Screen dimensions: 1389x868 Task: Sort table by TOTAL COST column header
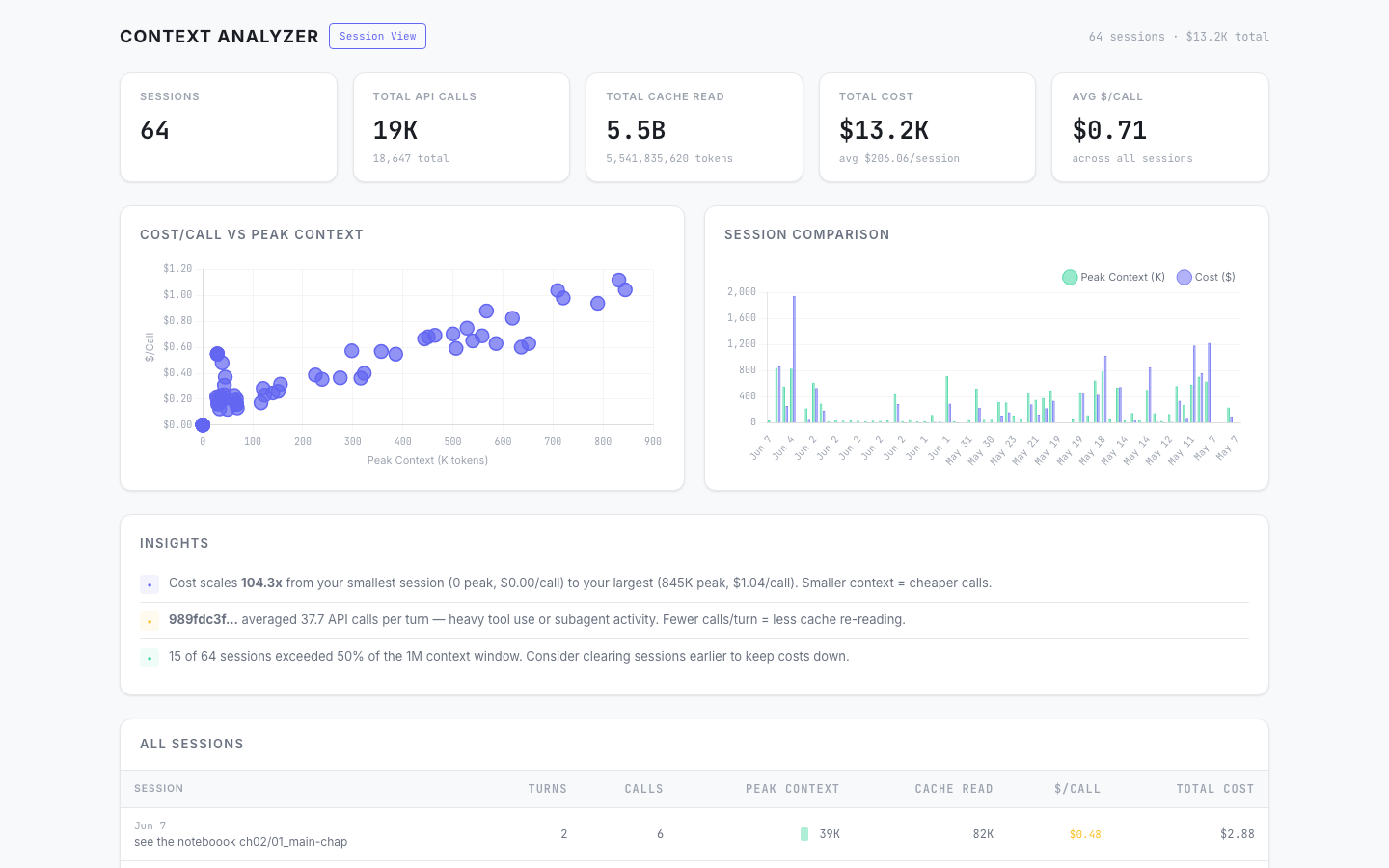pyautogui.click(x=1215, y=789)
